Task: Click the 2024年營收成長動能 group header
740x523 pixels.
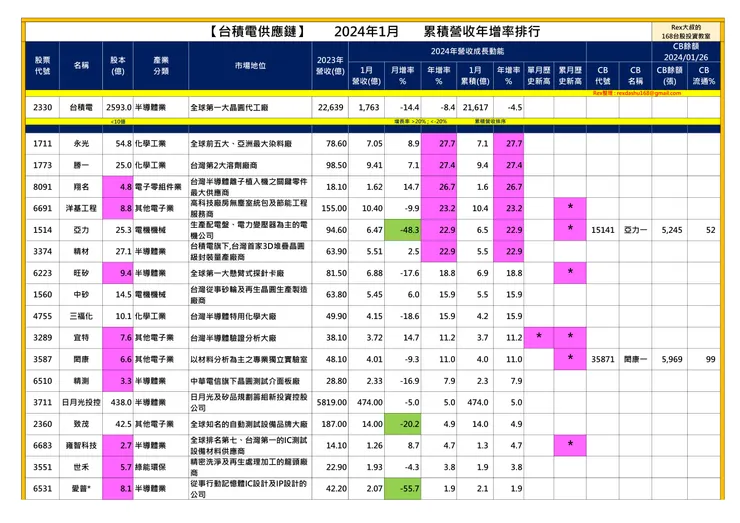Action: (467, 51)
